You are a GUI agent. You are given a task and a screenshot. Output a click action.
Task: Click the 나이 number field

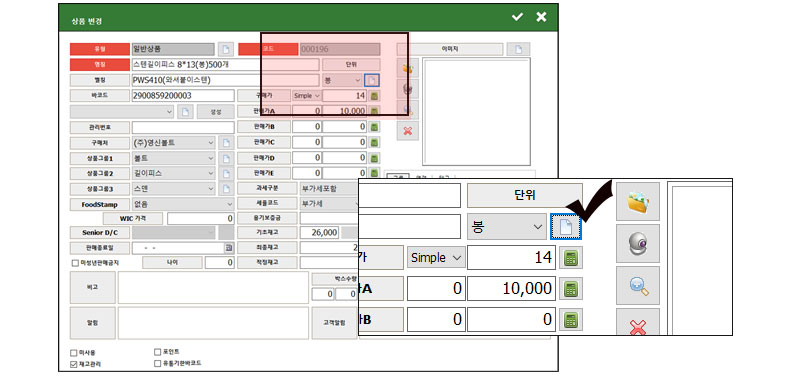pyautogui.click(x=220, y=263)
